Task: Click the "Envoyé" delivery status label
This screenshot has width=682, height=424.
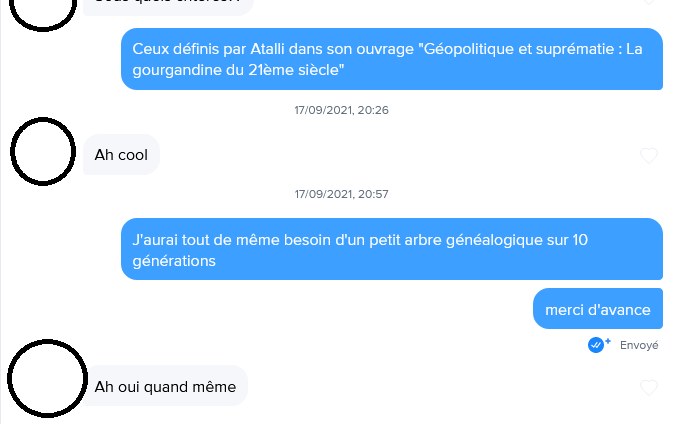Action: (x=639, y=345)
